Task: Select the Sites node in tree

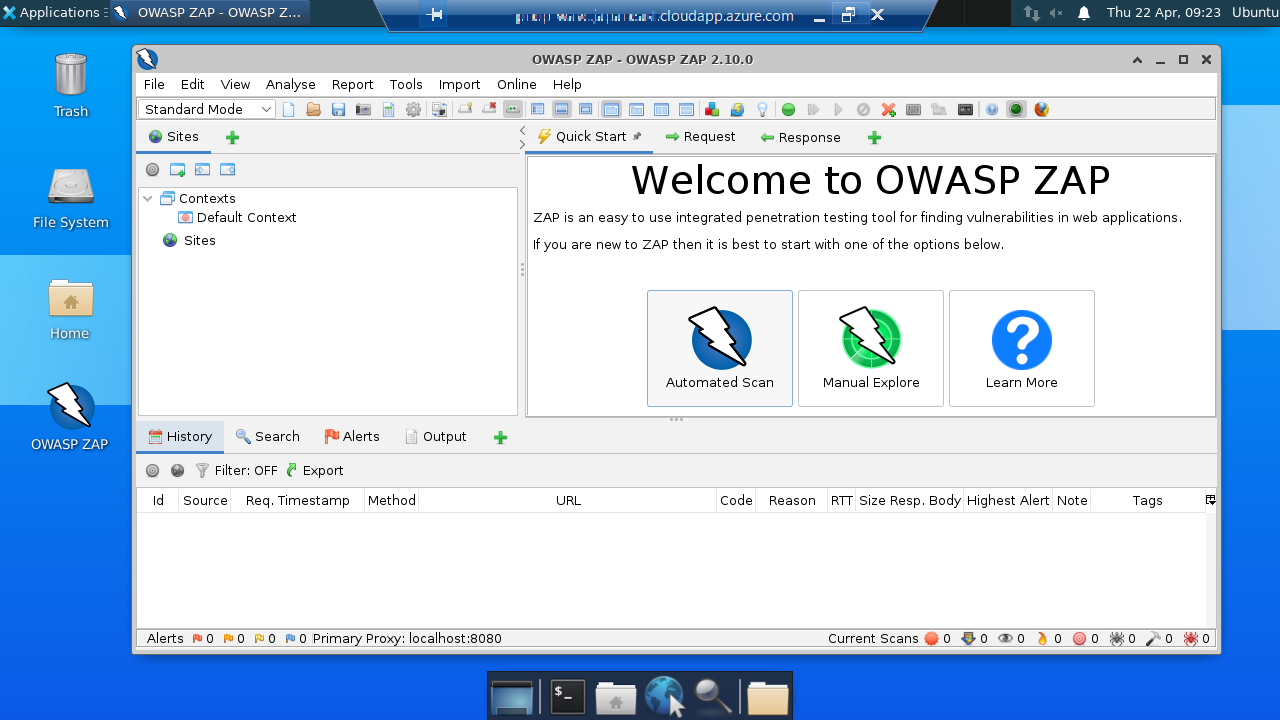Action: [x=189, y=240]
